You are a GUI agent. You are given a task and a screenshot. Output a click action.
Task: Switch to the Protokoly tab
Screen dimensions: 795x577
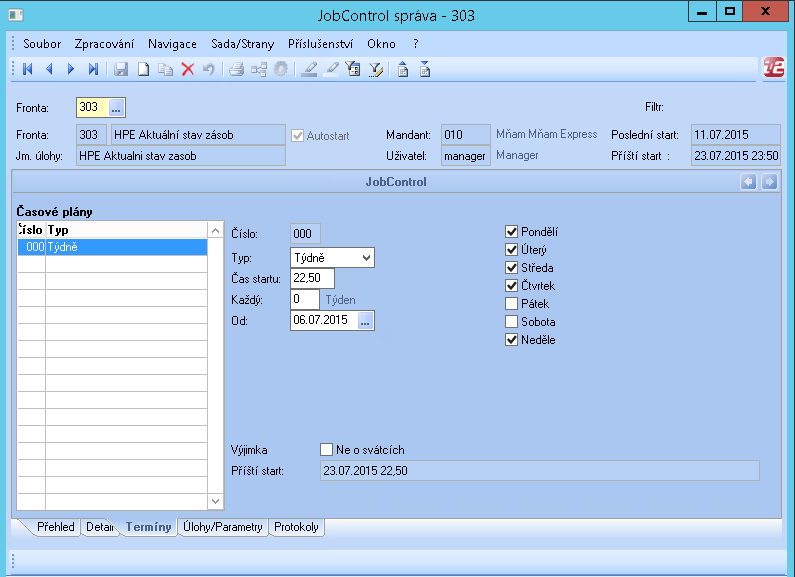pyautogui.click(x=296, y=527)
